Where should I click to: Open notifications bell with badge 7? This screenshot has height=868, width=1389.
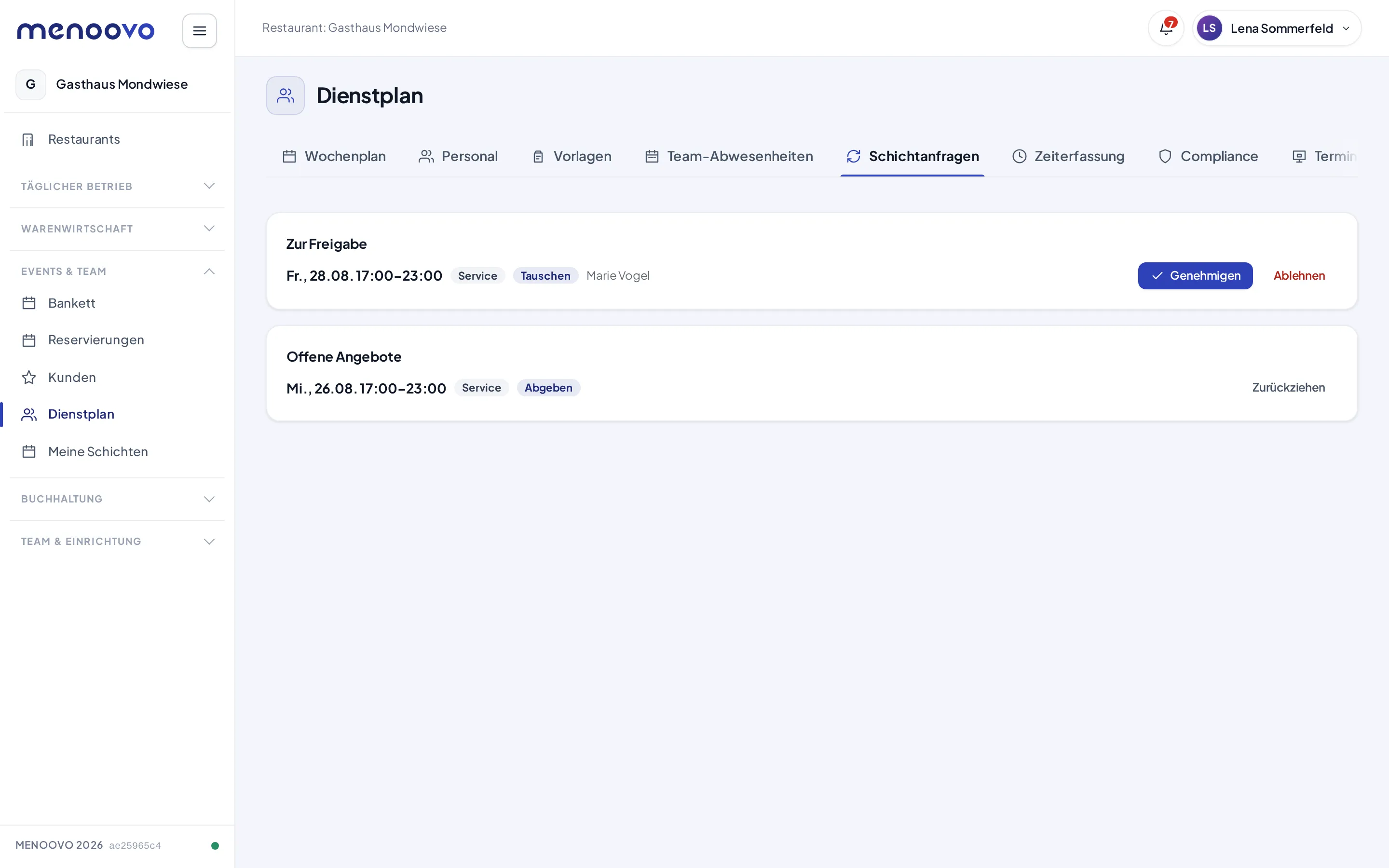coord(1166,28)
